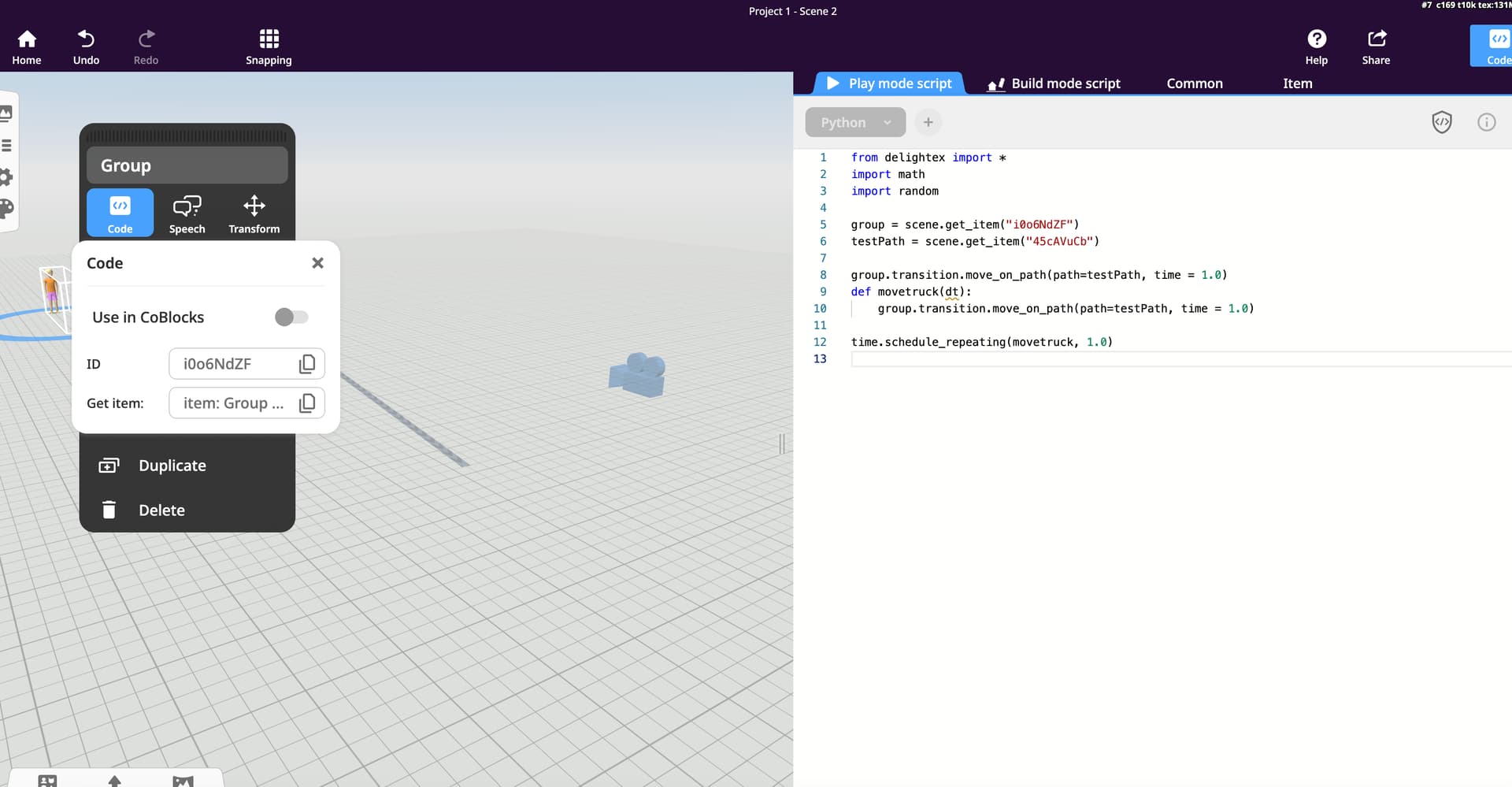Open the Item tab
This screenshot has height=787, width=1512.
1297,84
